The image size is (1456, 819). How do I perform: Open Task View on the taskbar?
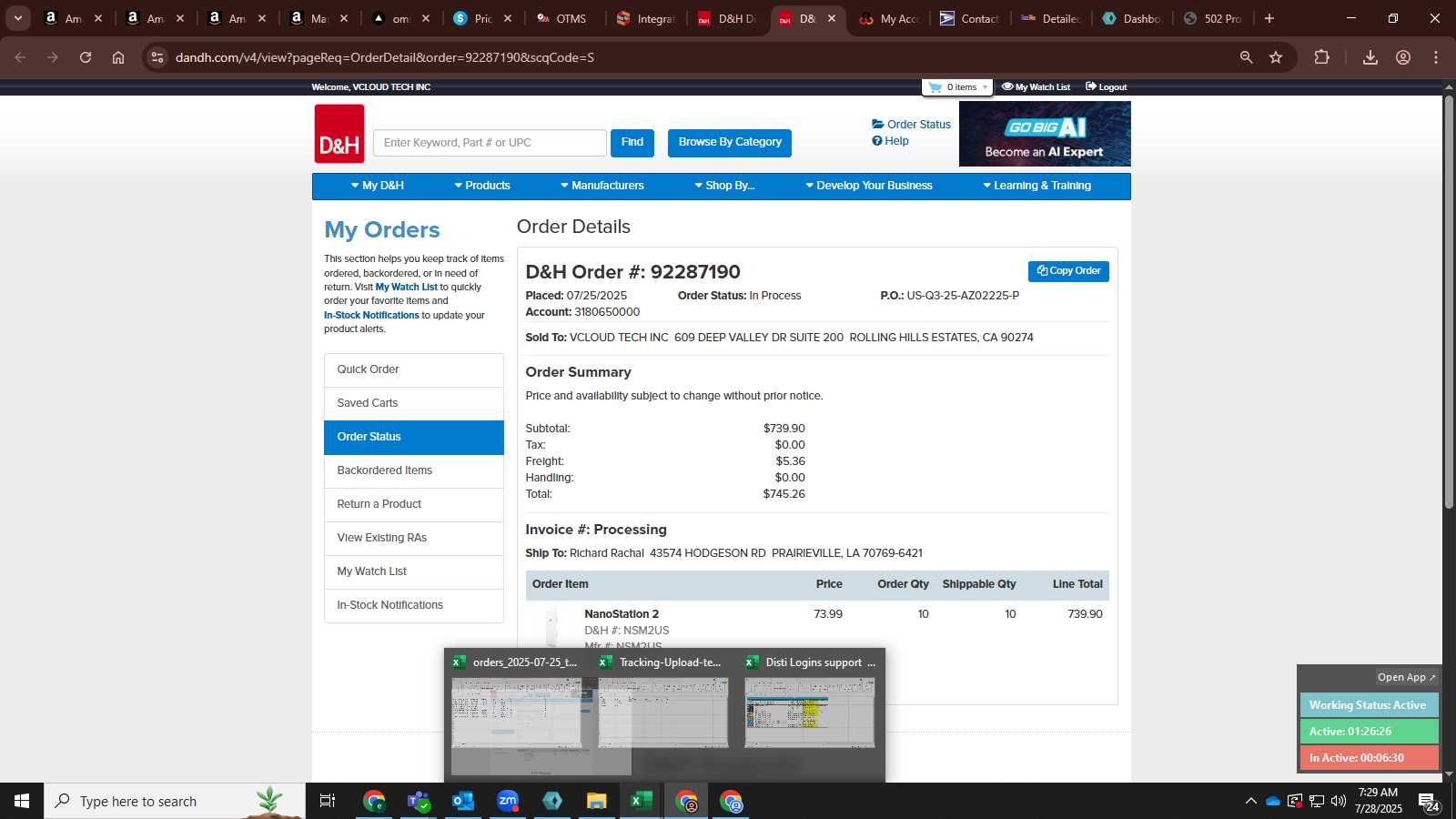coord(328,801)
